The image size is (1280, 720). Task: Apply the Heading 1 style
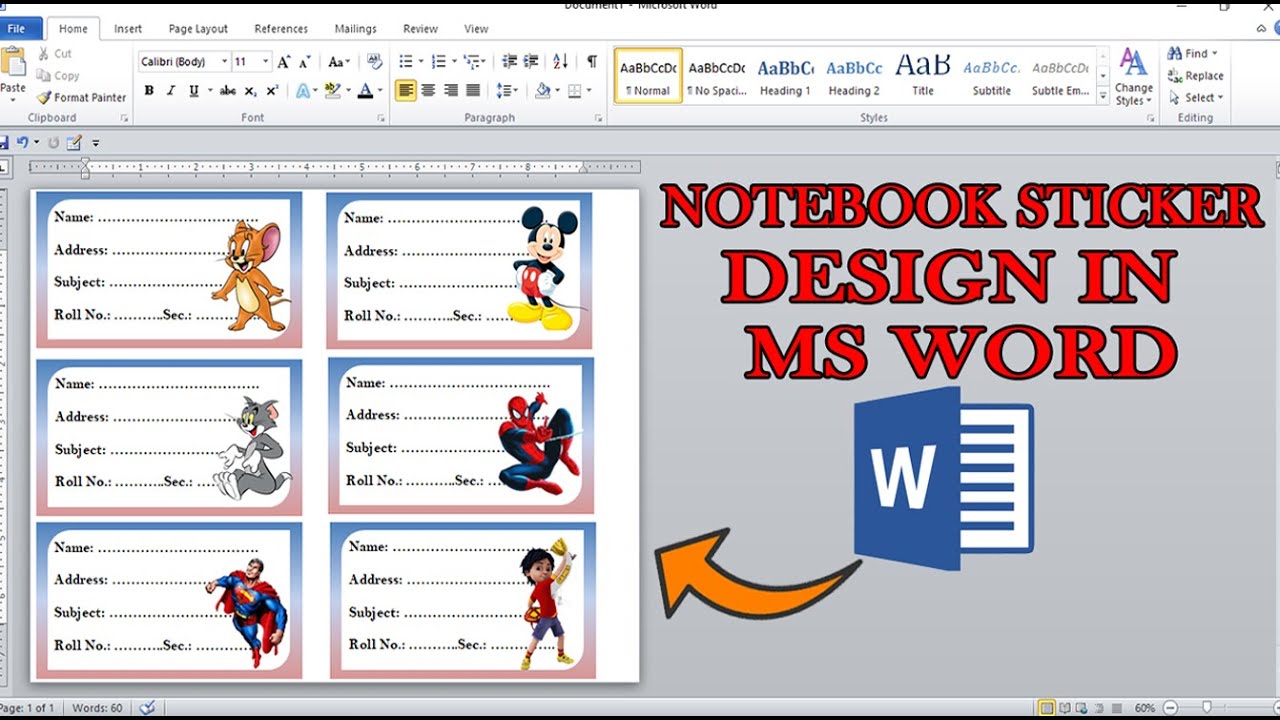pyautogui.click(x=785, y=76)
